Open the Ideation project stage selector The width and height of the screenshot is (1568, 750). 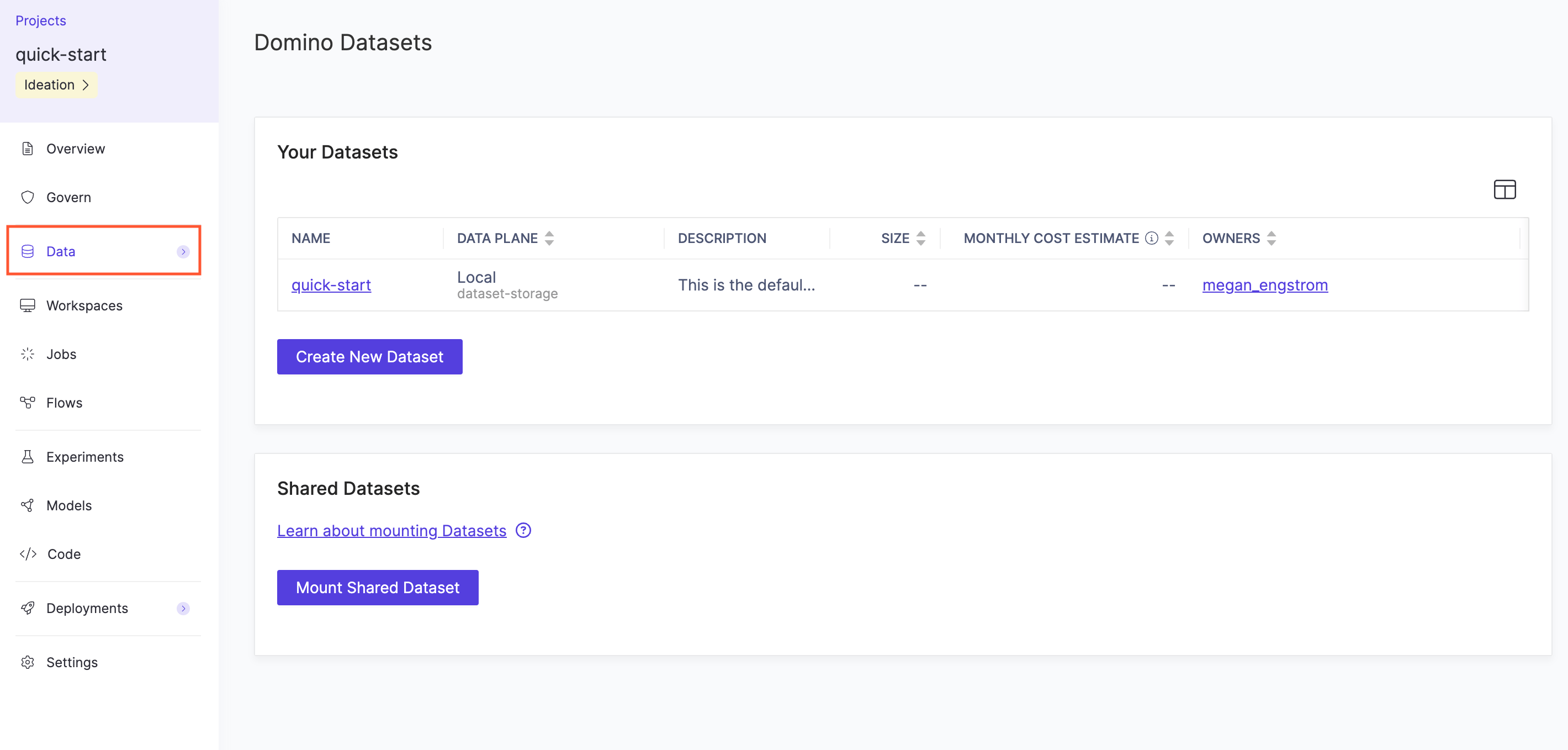click(57, 84)
